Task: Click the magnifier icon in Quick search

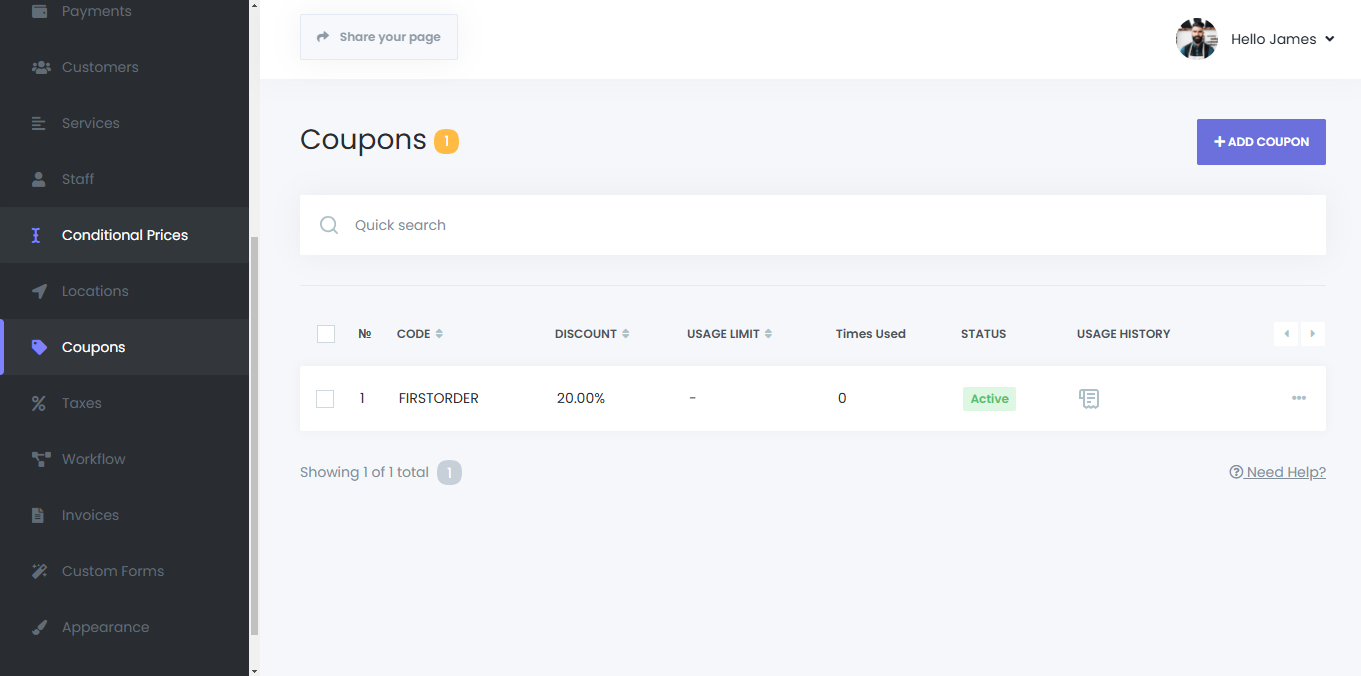Action: click(x=329, y=225)
